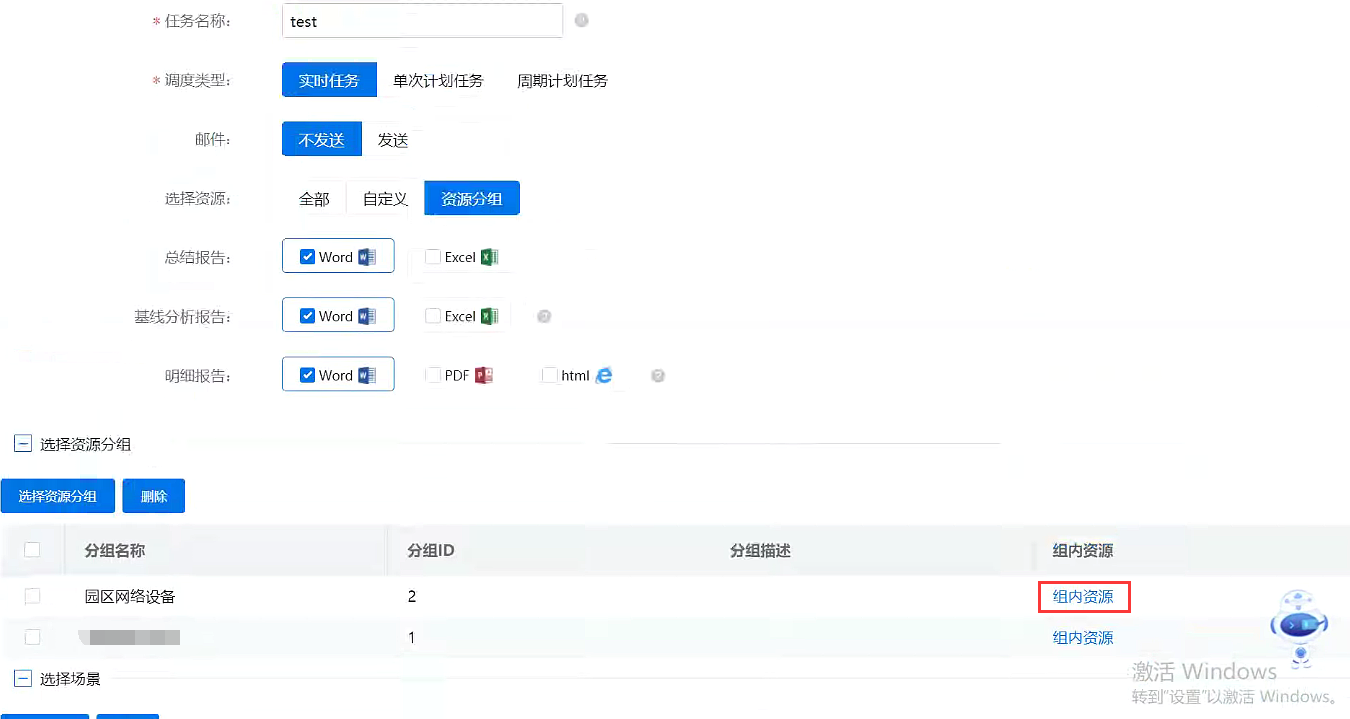Select 资源分组 resources option

pyautogui.click(x=472, y=198)
